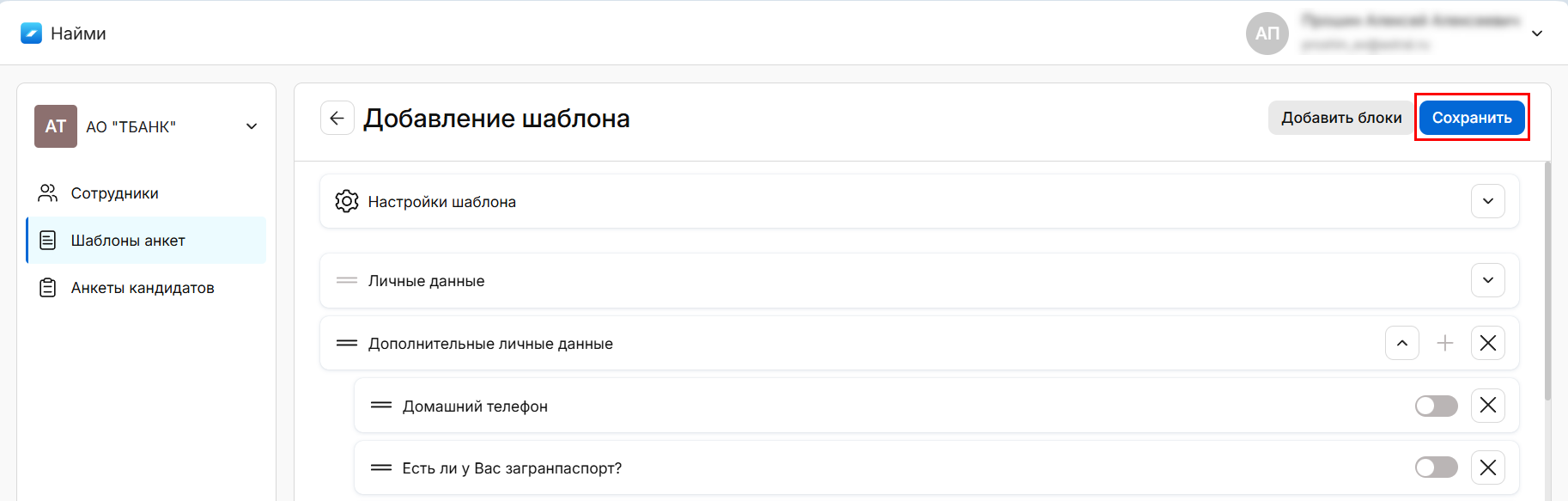Image resolution: width=1568 pixels, height=501 pixels.
Task: Click drag handle of Дополнительные личные данные
Action: [347, 343]
